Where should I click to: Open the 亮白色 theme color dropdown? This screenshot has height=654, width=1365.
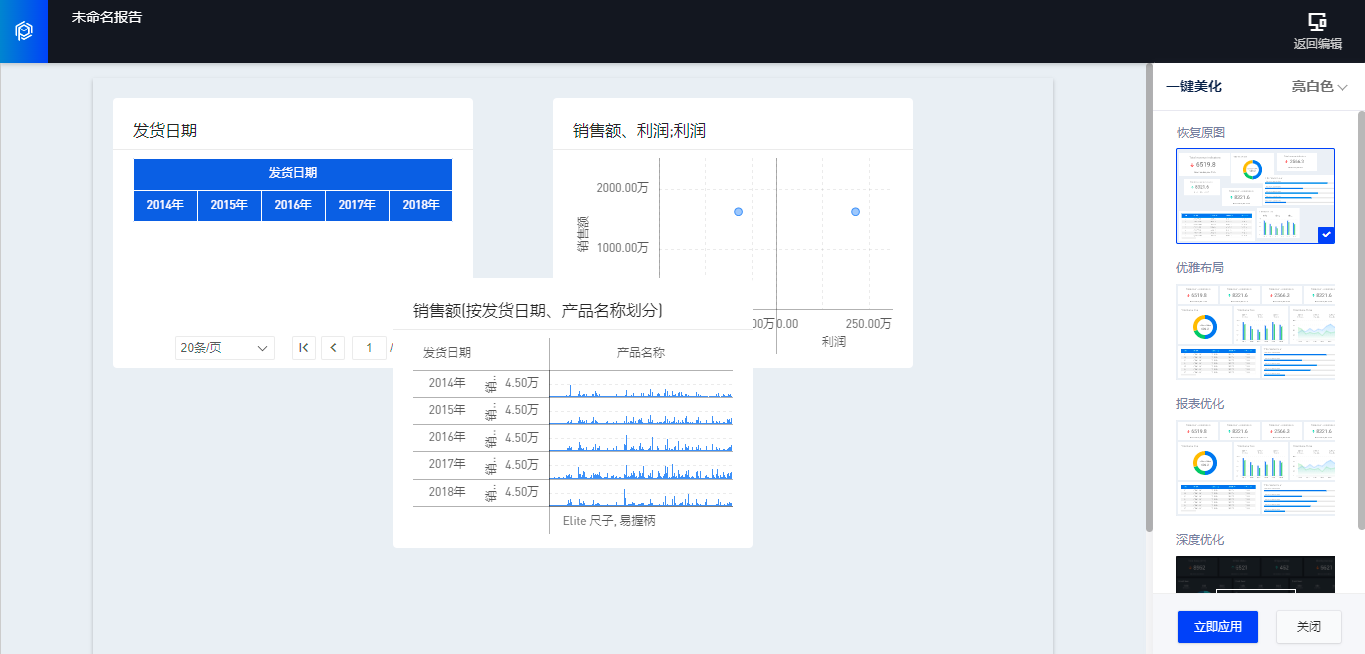1319,87
